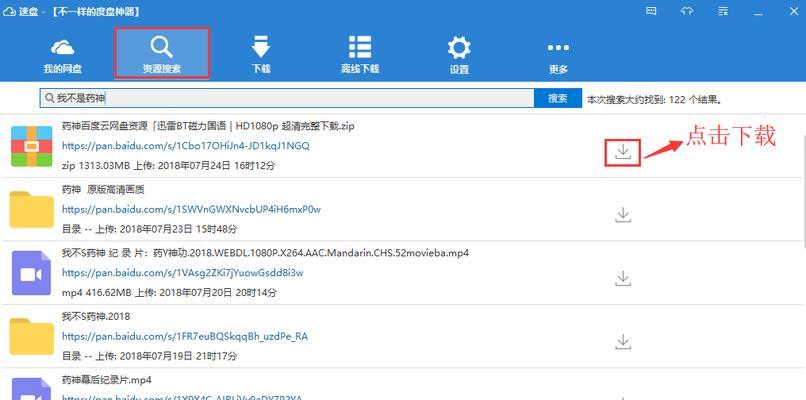The image size is (806, 400).
Task: Close the 速盘 window
Action: coord(794,11)
